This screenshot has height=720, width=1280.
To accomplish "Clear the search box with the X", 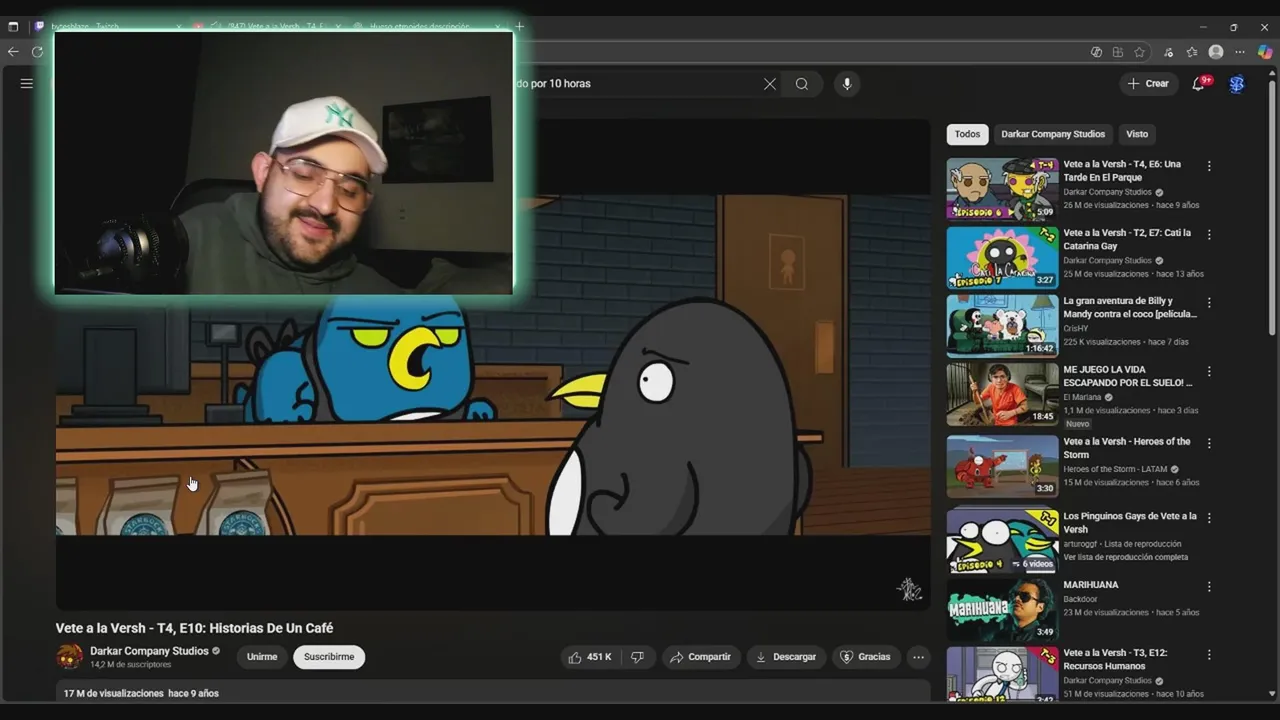I will click(x=769, y=84).
